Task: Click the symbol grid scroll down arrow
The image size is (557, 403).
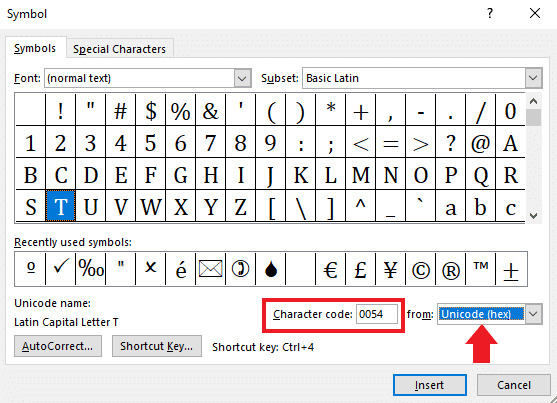Action: click(533, 215)
